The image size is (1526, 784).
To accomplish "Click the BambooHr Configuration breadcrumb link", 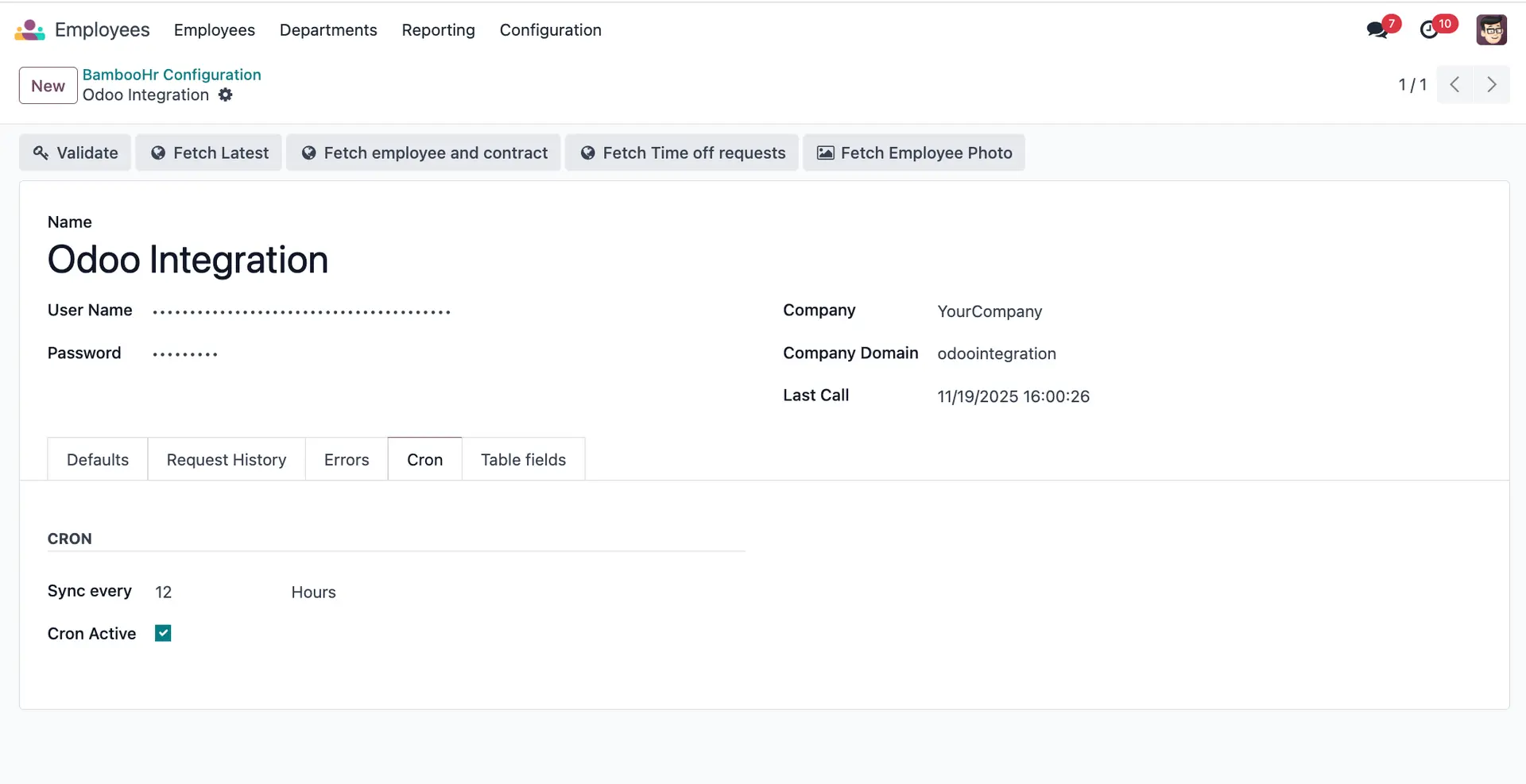I will 172,75.
